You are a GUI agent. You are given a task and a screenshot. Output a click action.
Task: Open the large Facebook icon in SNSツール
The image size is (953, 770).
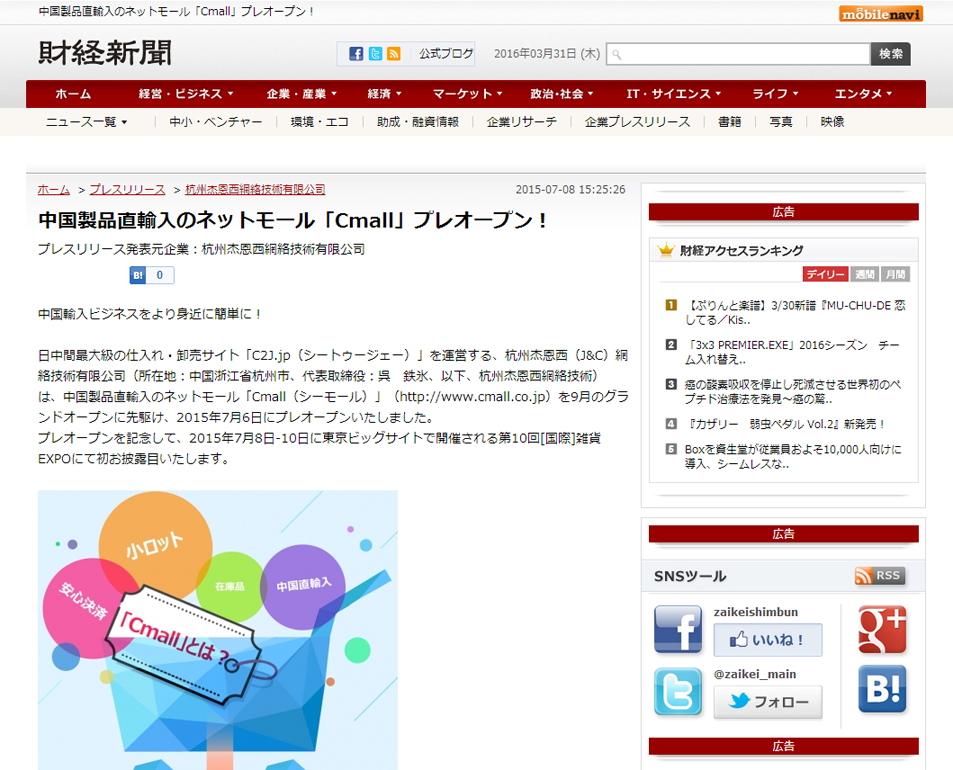pos(678,629)
